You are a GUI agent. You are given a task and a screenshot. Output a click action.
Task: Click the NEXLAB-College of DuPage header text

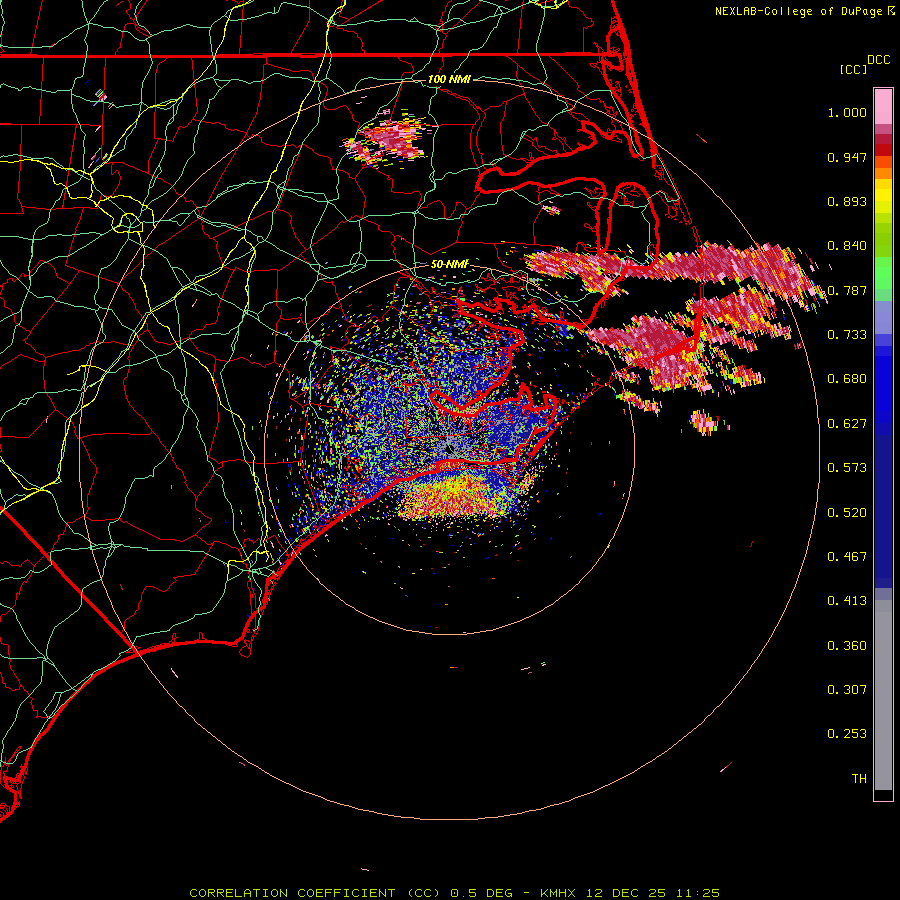[x=804, y=11]
